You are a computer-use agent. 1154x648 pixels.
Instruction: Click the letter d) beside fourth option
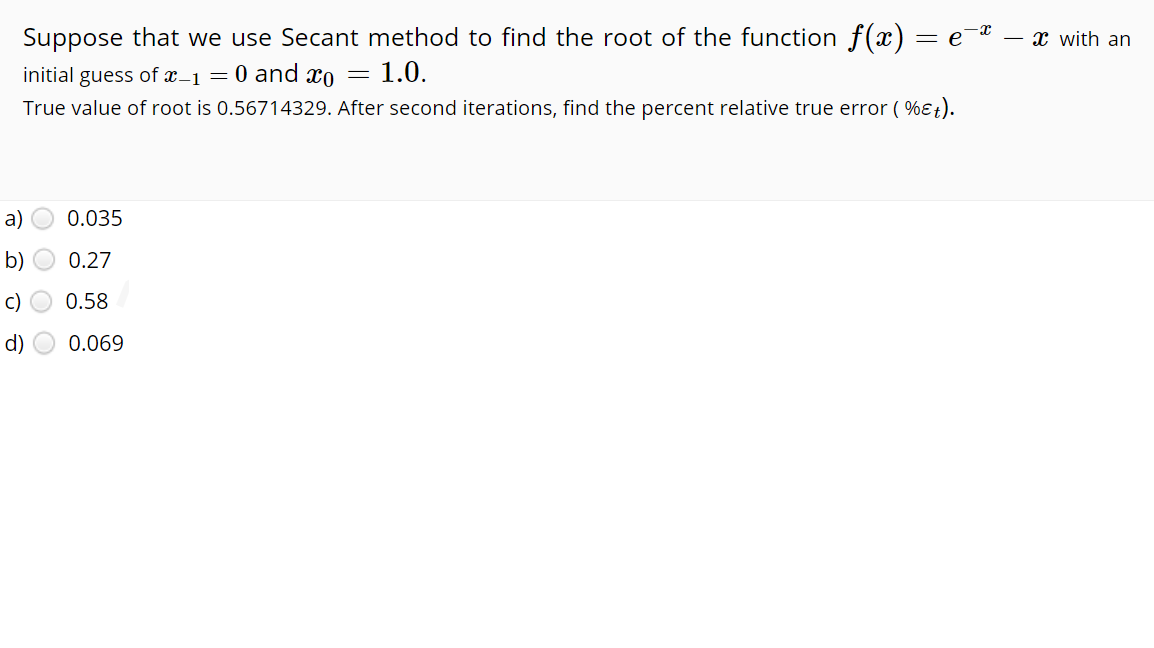point(12,343)
